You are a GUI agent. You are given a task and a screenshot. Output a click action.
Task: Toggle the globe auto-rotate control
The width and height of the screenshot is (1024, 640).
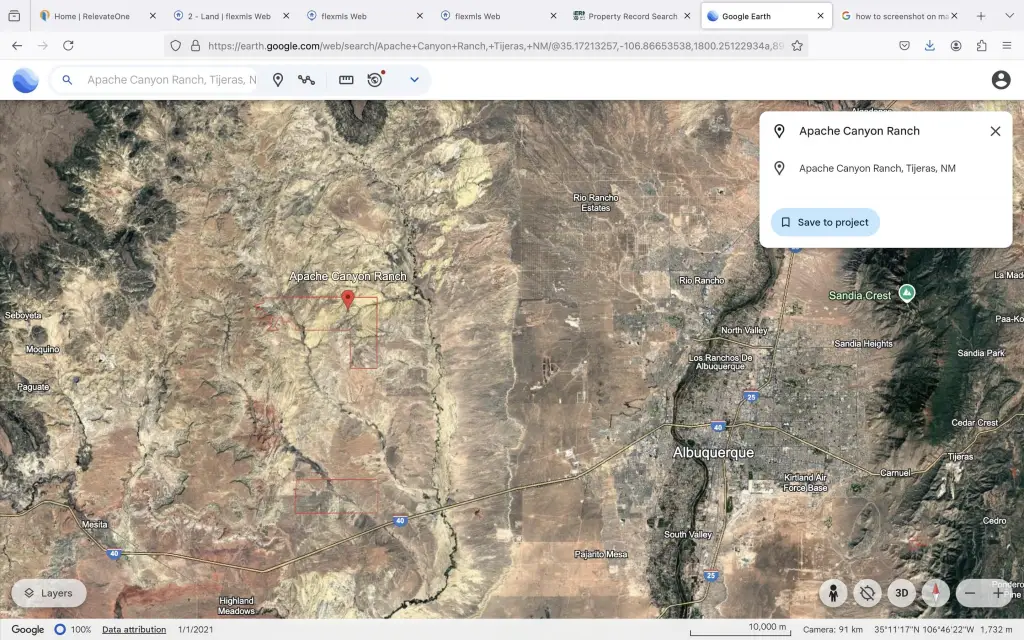click(x=867, y=593)
